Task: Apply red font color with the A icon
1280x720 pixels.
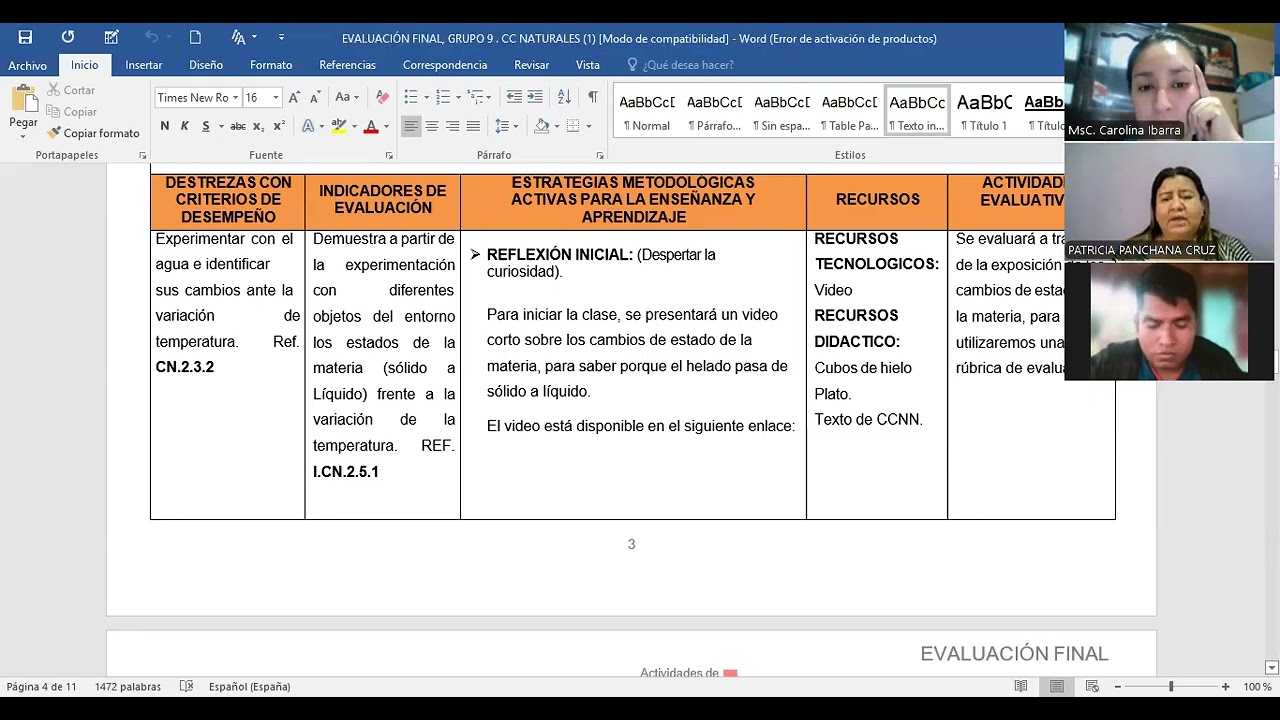Action: pyautogui.click(x=371, y=126)
